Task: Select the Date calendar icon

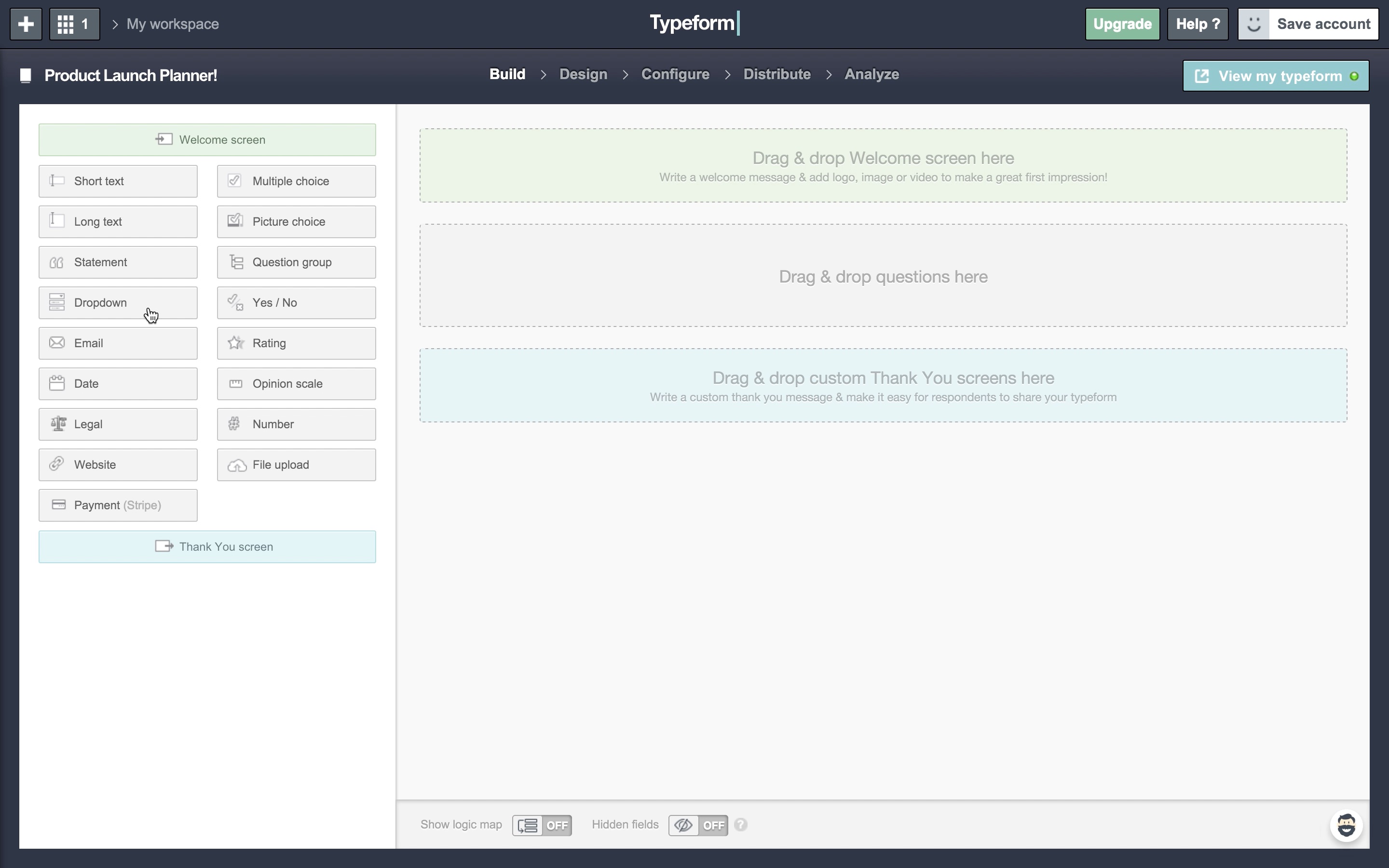Action: tap(57, 383)
